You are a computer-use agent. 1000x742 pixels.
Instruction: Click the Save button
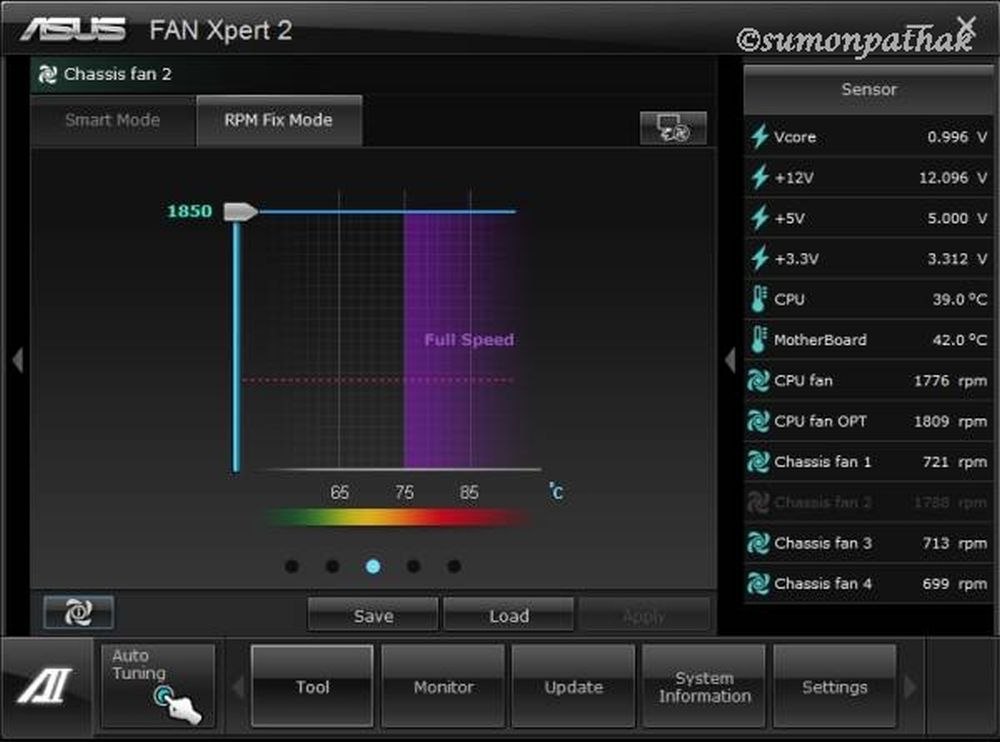click(373, 616)
